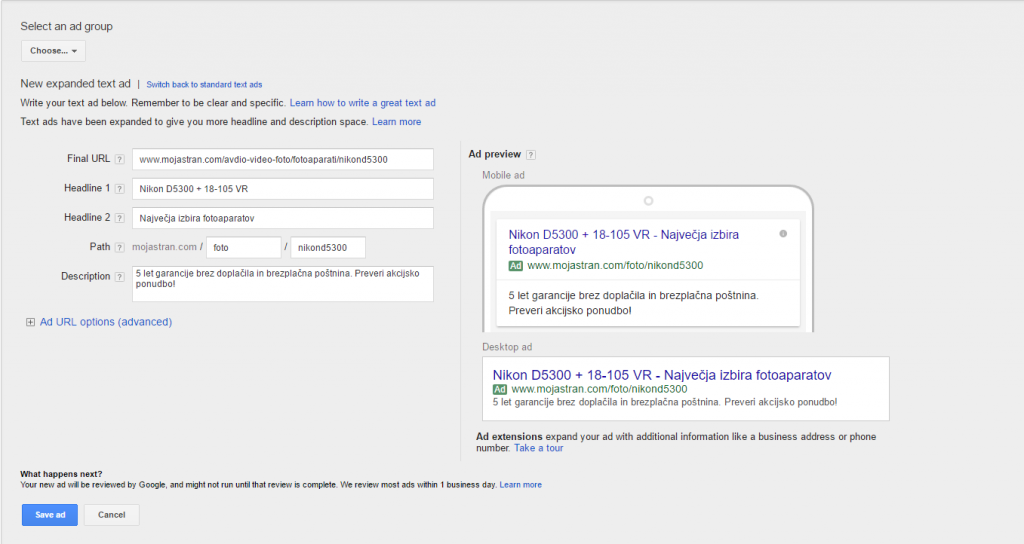Click the help icon beside Headline 1
The height and width of the screenshot is (544, 1024).
[119, 189]
